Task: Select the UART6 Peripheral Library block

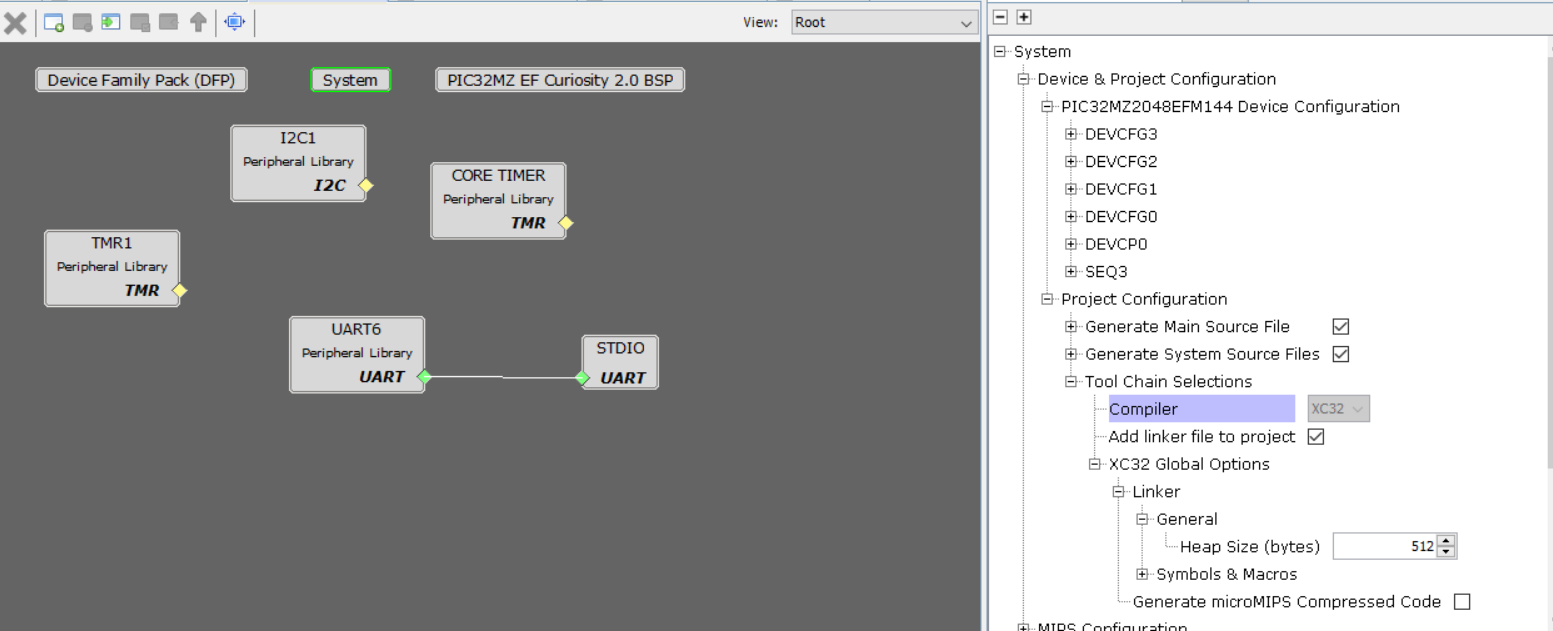Action: (x=357, y=355)
